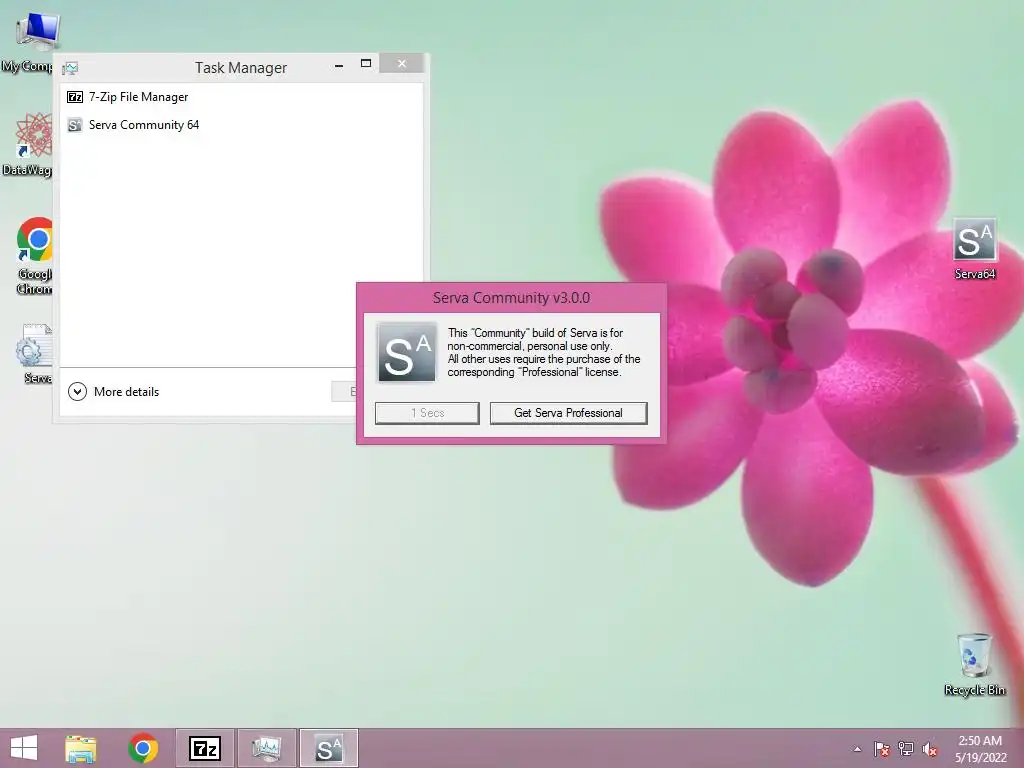
Task: Click the Serva icon in Task Manager list
Action: tap(75, 125)
